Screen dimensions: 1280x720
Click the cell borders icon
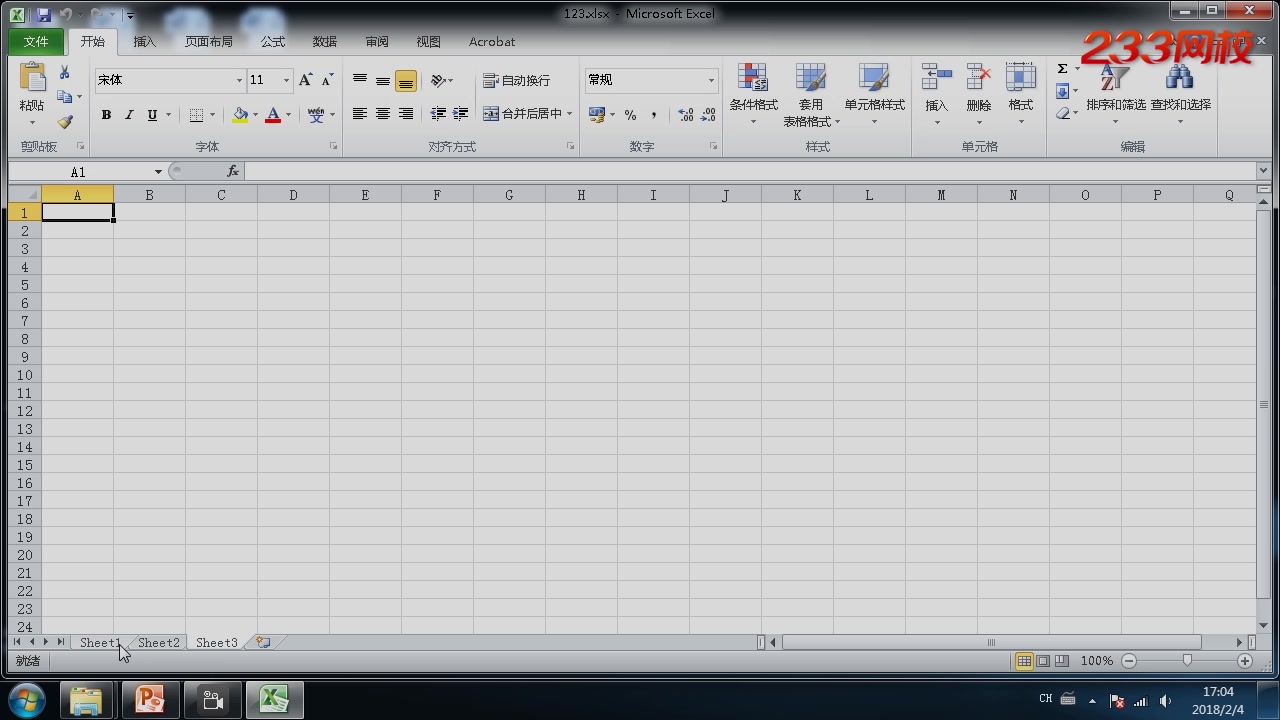tap(197, 115)
